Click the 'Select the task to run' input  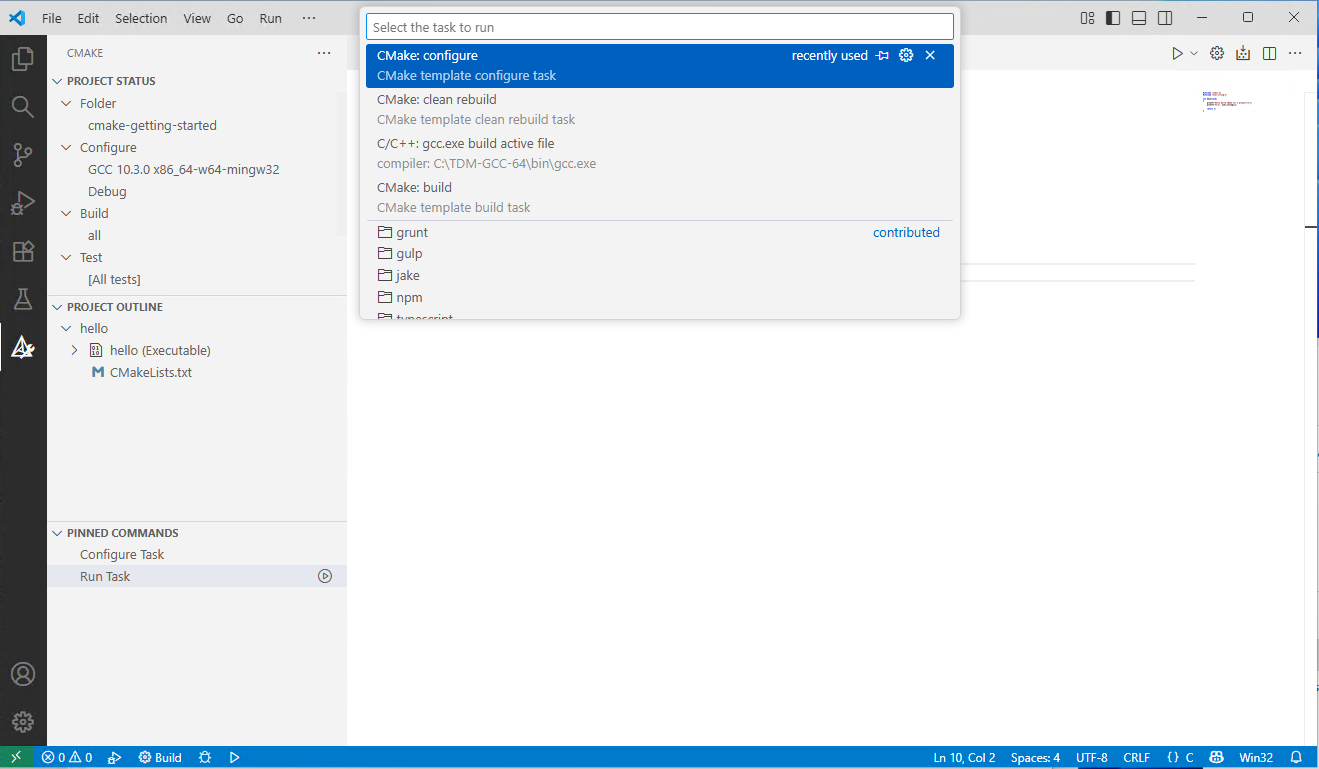659,27
